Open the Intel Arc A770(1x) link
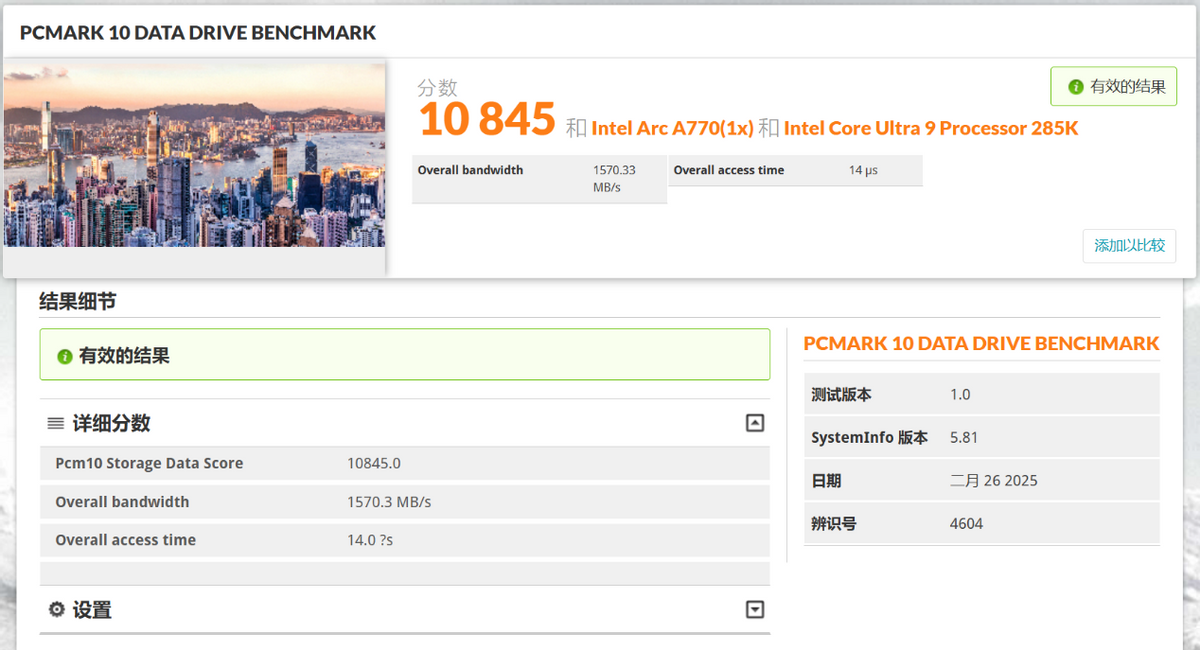 pos(672,128)
